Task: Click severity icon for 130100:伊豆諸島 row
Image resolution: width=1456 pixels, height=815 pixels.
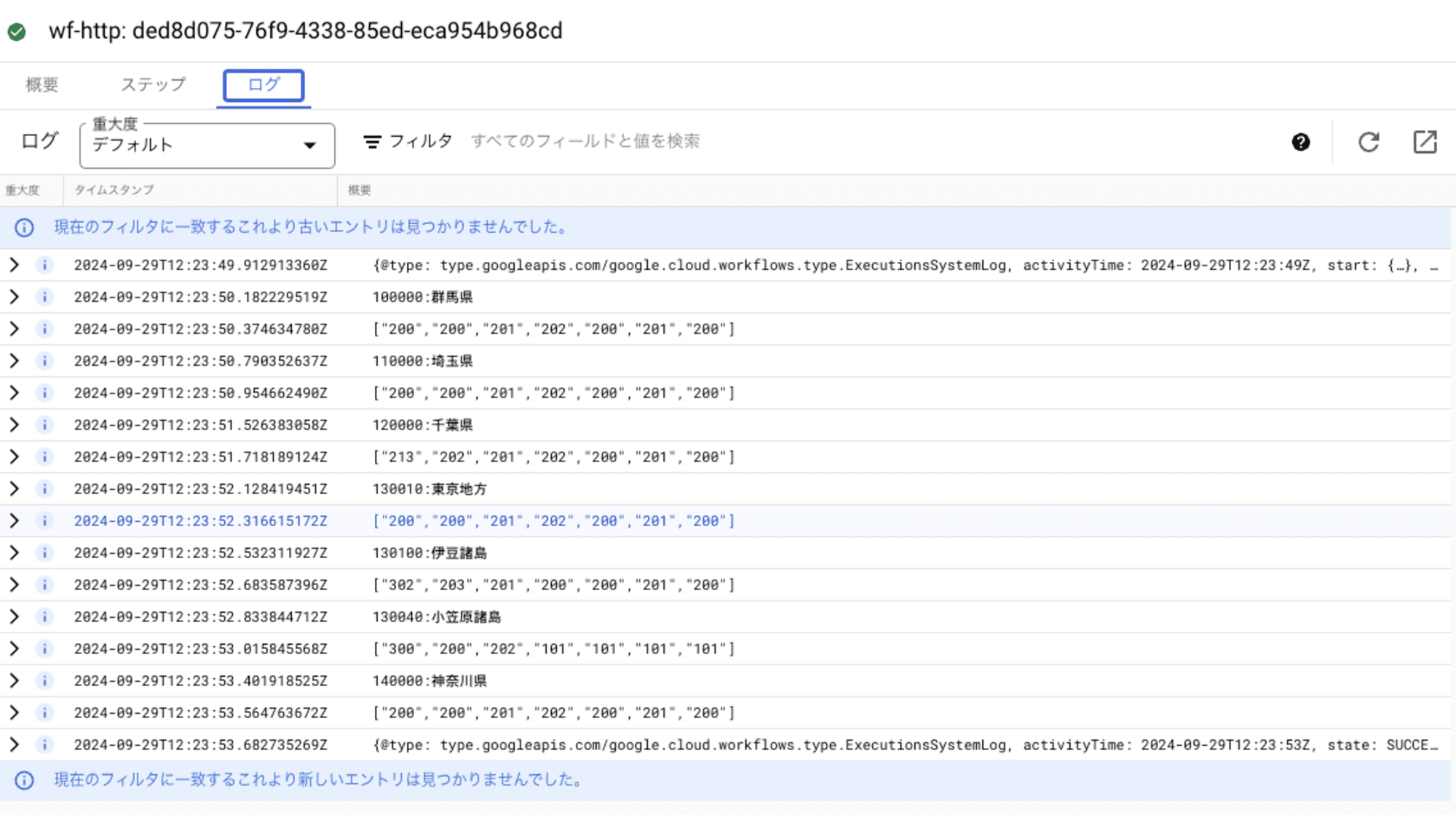Action: click(x=44, y=553)
